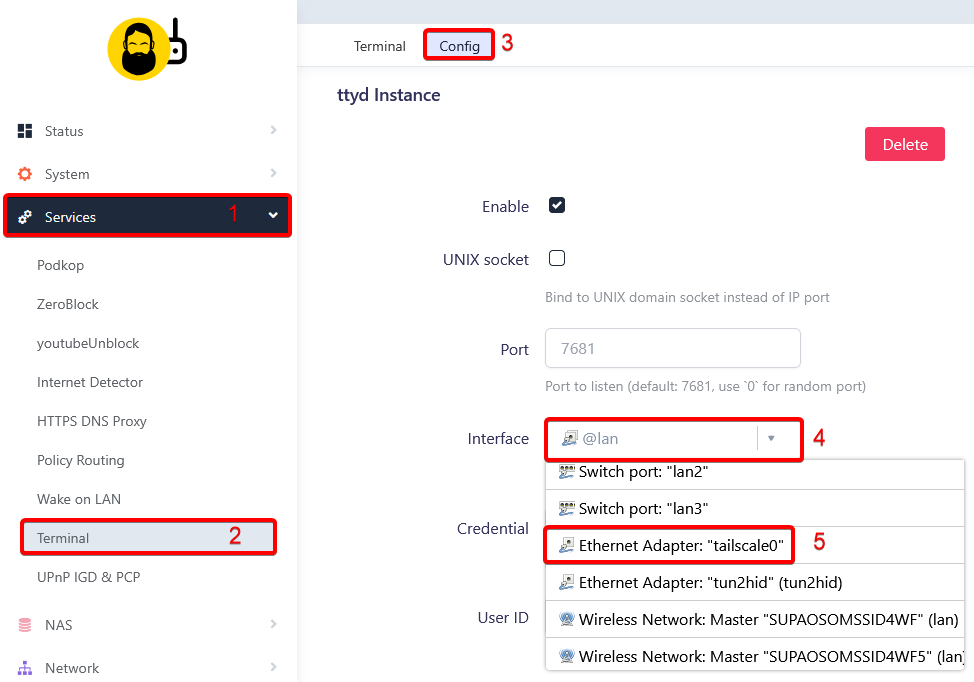Click the tailscale0 adapter icon
The height and width of the screenshot is (682, 974).
pyautogui.click(x=567, y=546)
